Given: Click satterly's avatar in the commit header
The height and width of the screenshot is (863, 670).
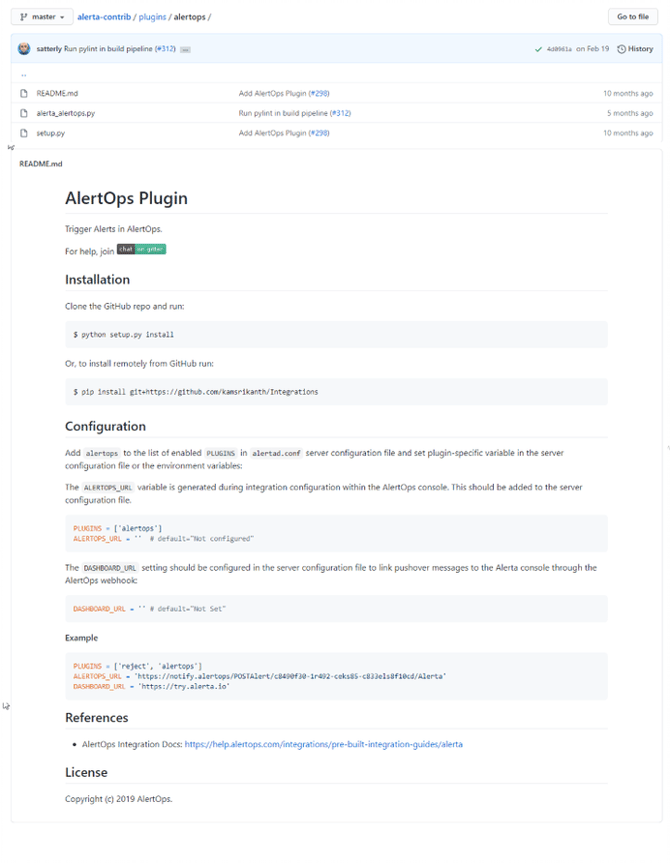Looking at the screenshot, I should (26, 48).
